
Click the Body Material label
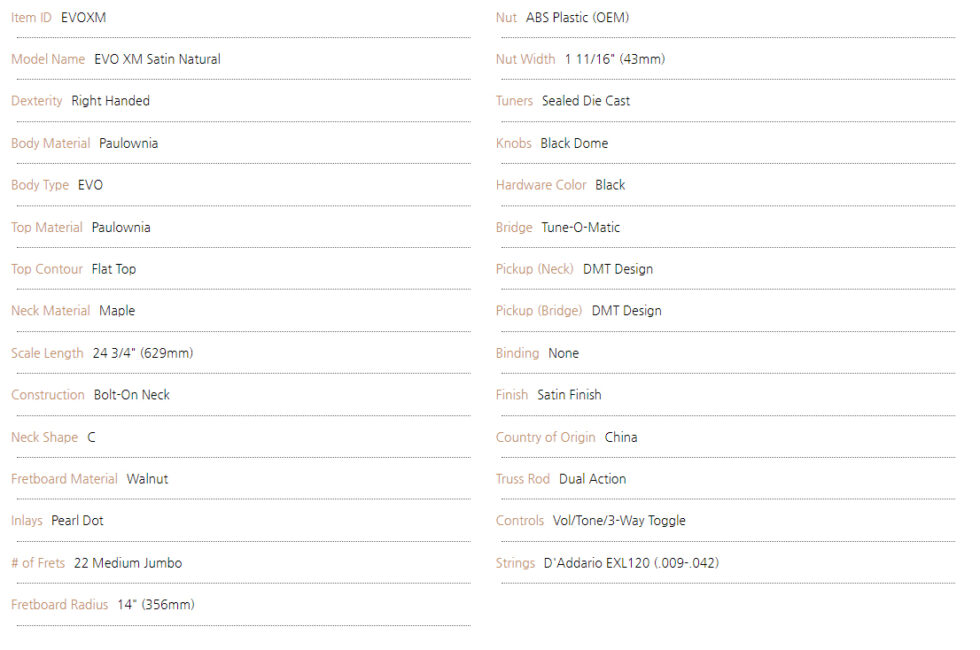click(x=51, y=143)
